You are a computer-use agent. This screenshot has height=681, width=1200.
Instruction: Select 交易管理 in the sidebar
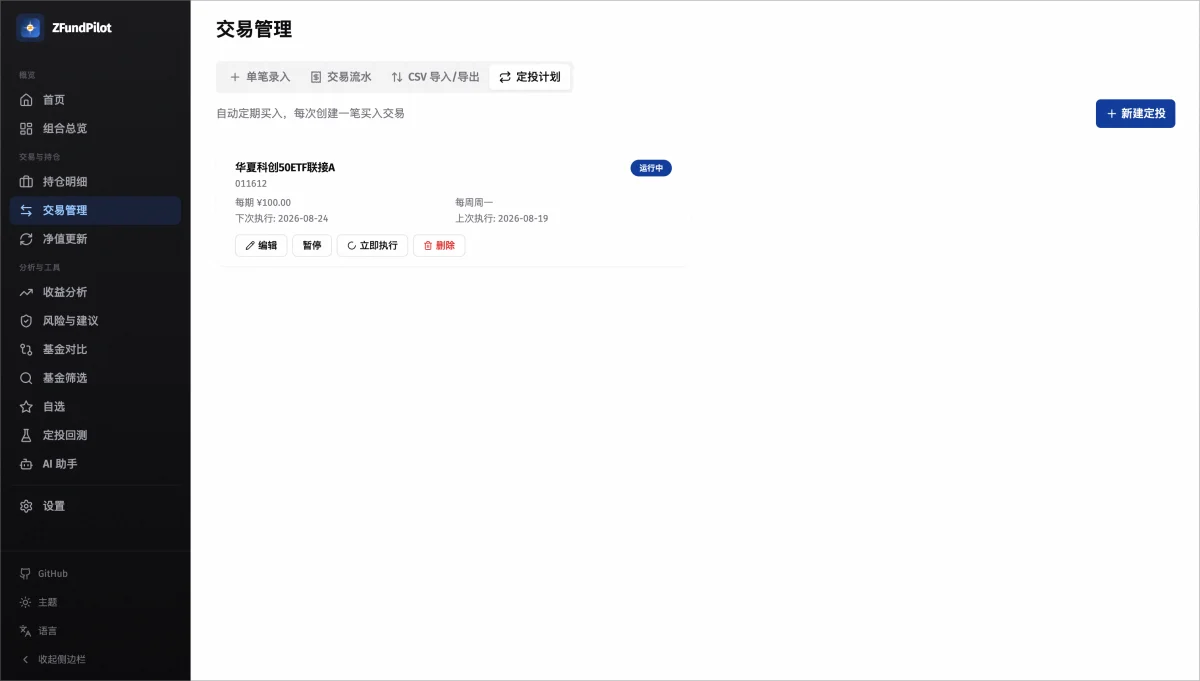[x=95, y=210]
